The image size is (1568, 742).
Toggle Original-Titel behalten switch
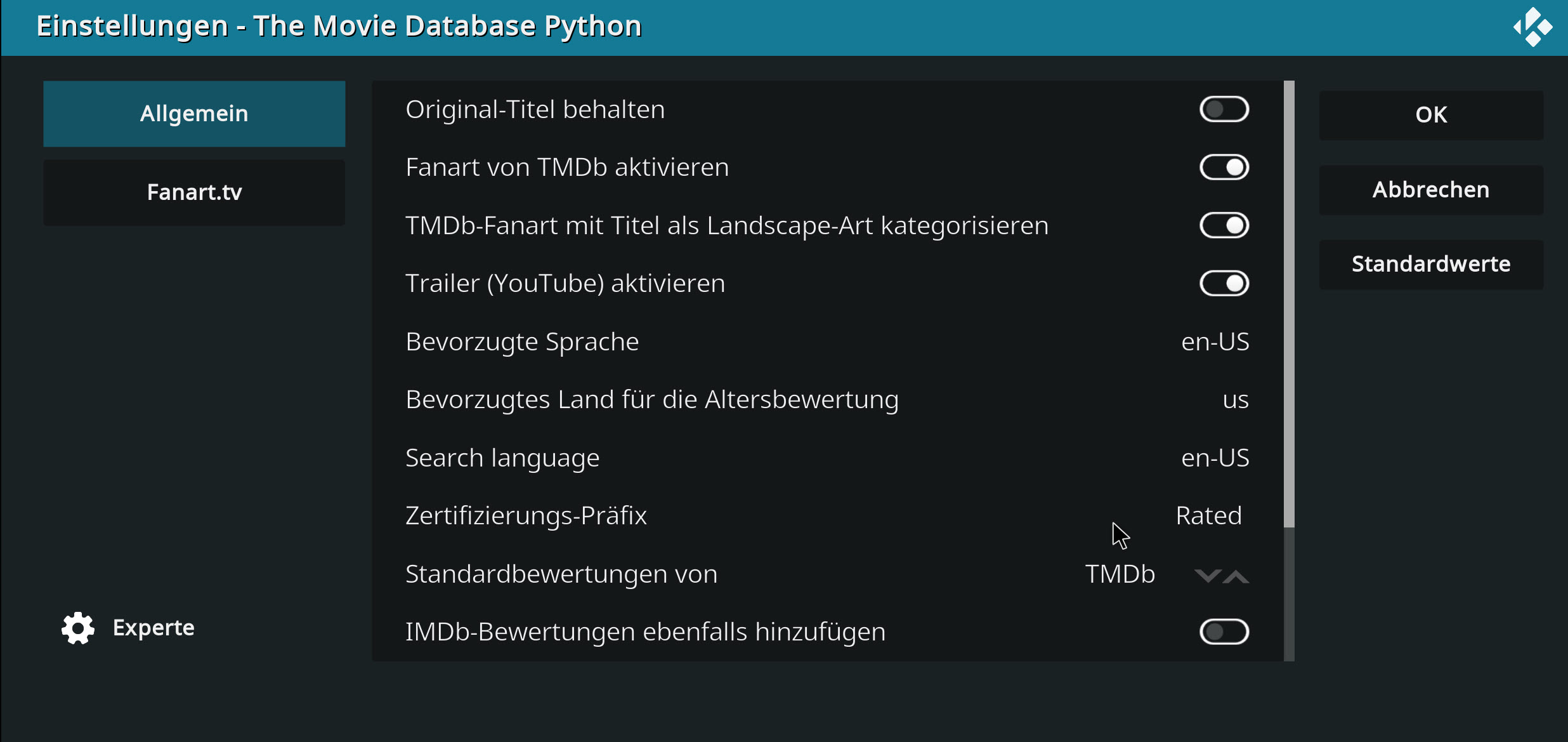[x=1224, y=109]
